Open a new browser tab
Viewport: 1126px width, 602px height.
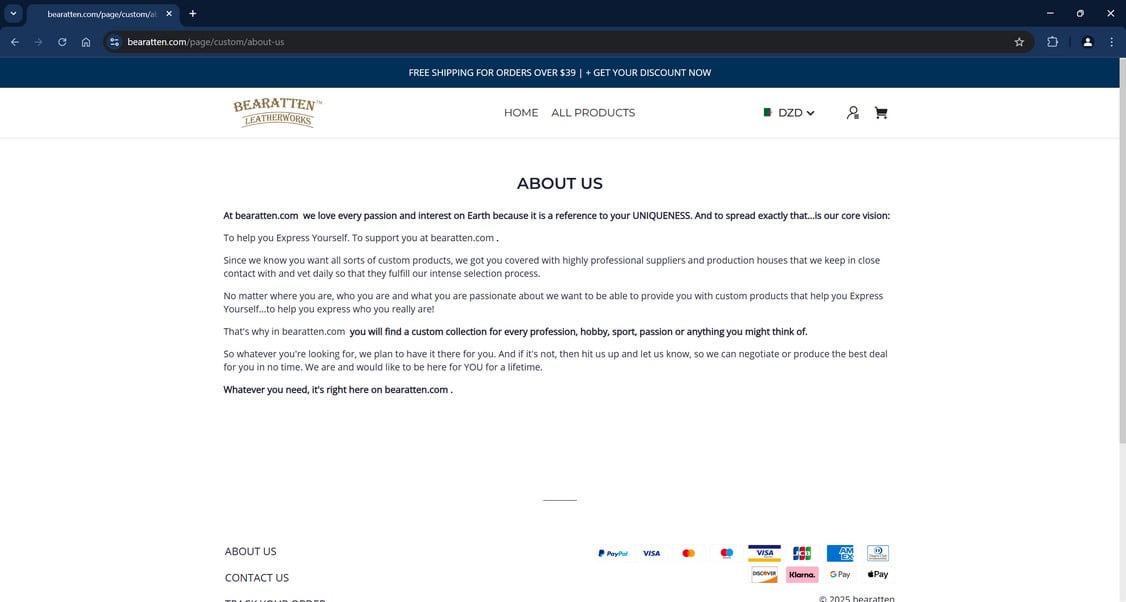(x=192, y=14)
